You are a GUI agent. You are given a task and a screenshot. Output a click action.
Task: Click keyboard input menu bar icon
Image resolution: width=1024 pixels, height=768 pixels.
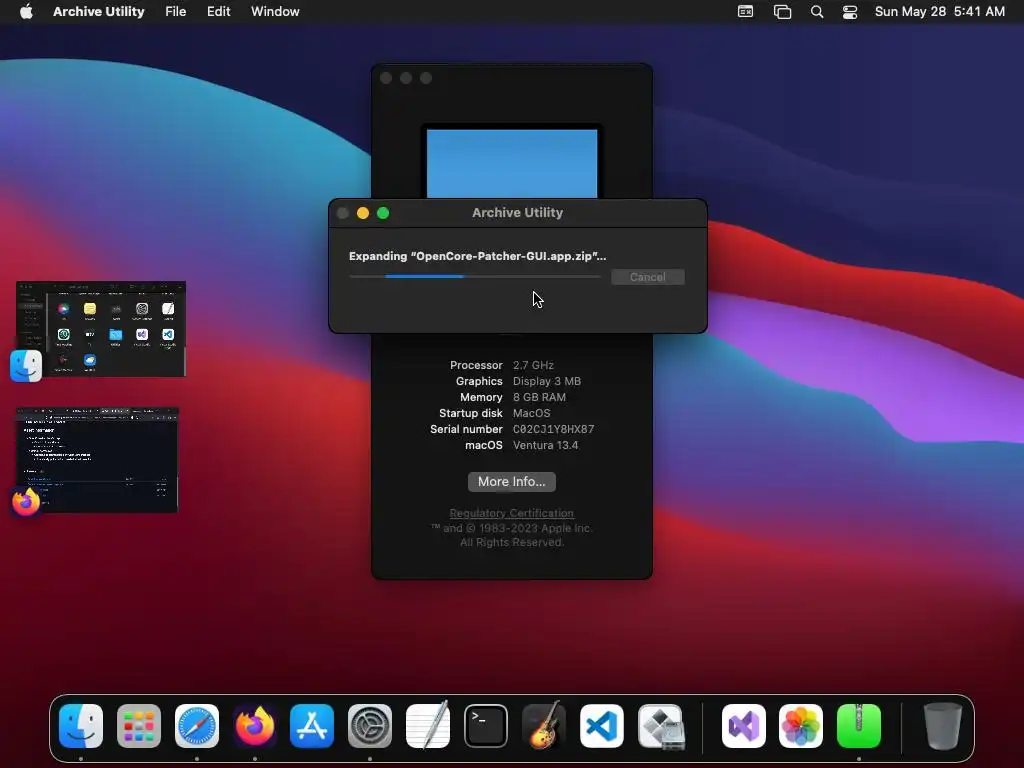coord(745,11)
